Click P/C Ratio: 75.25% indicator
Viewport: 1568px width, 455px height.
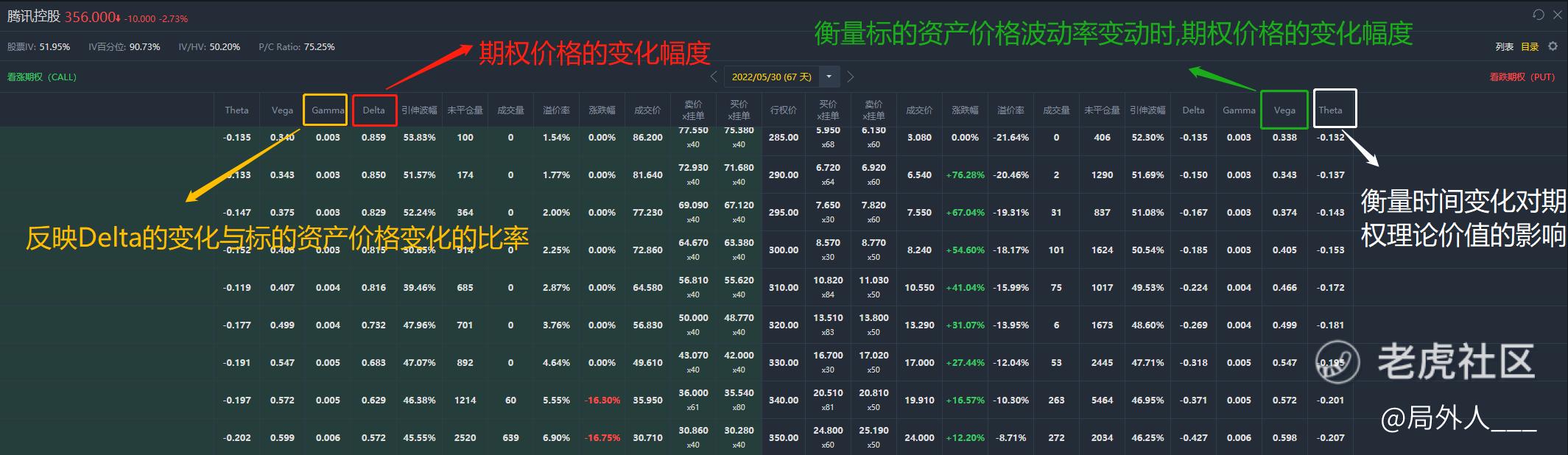click(297, 46)
